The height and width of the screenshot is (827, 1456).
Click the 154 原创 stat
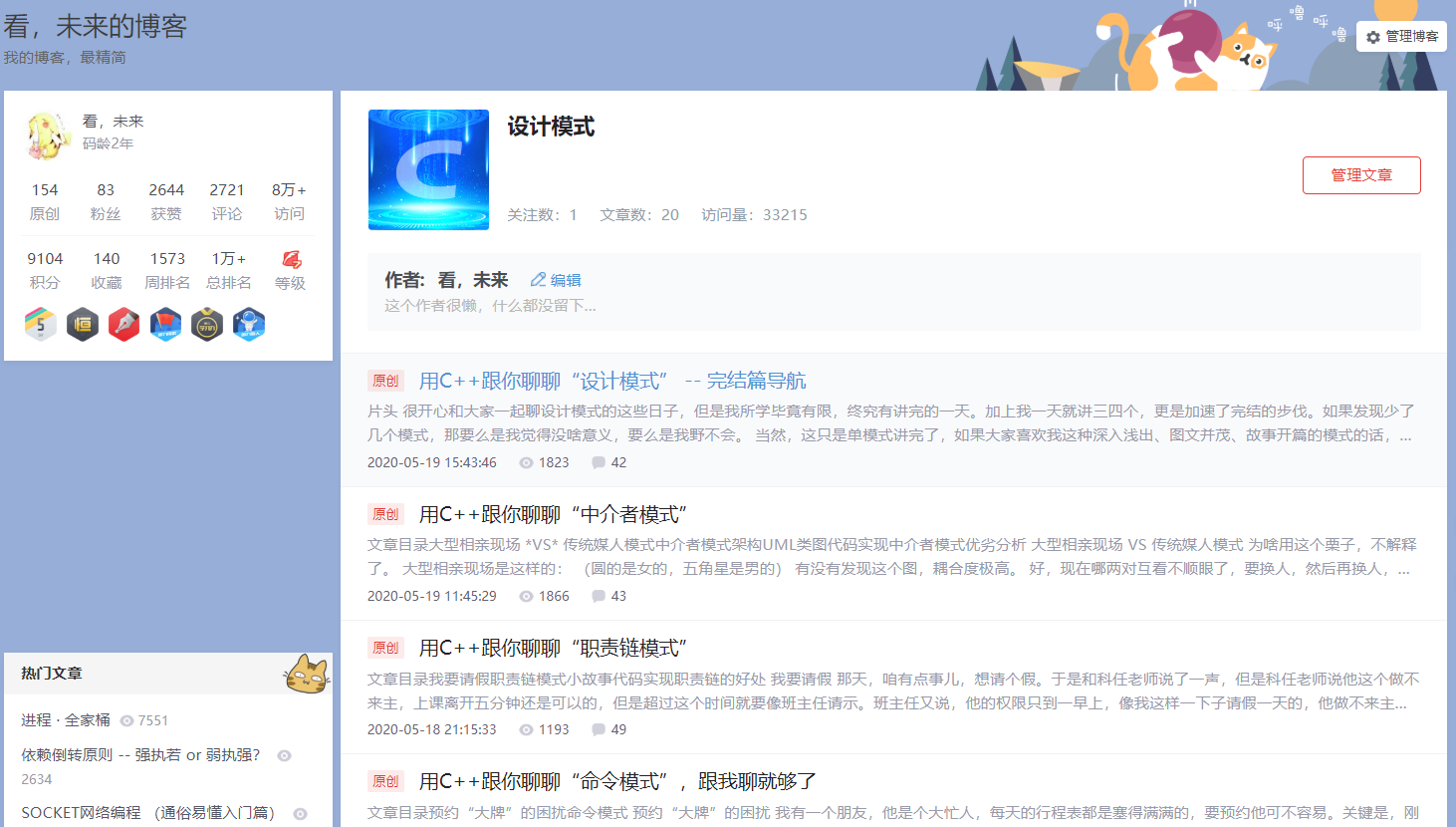(45, 201)
